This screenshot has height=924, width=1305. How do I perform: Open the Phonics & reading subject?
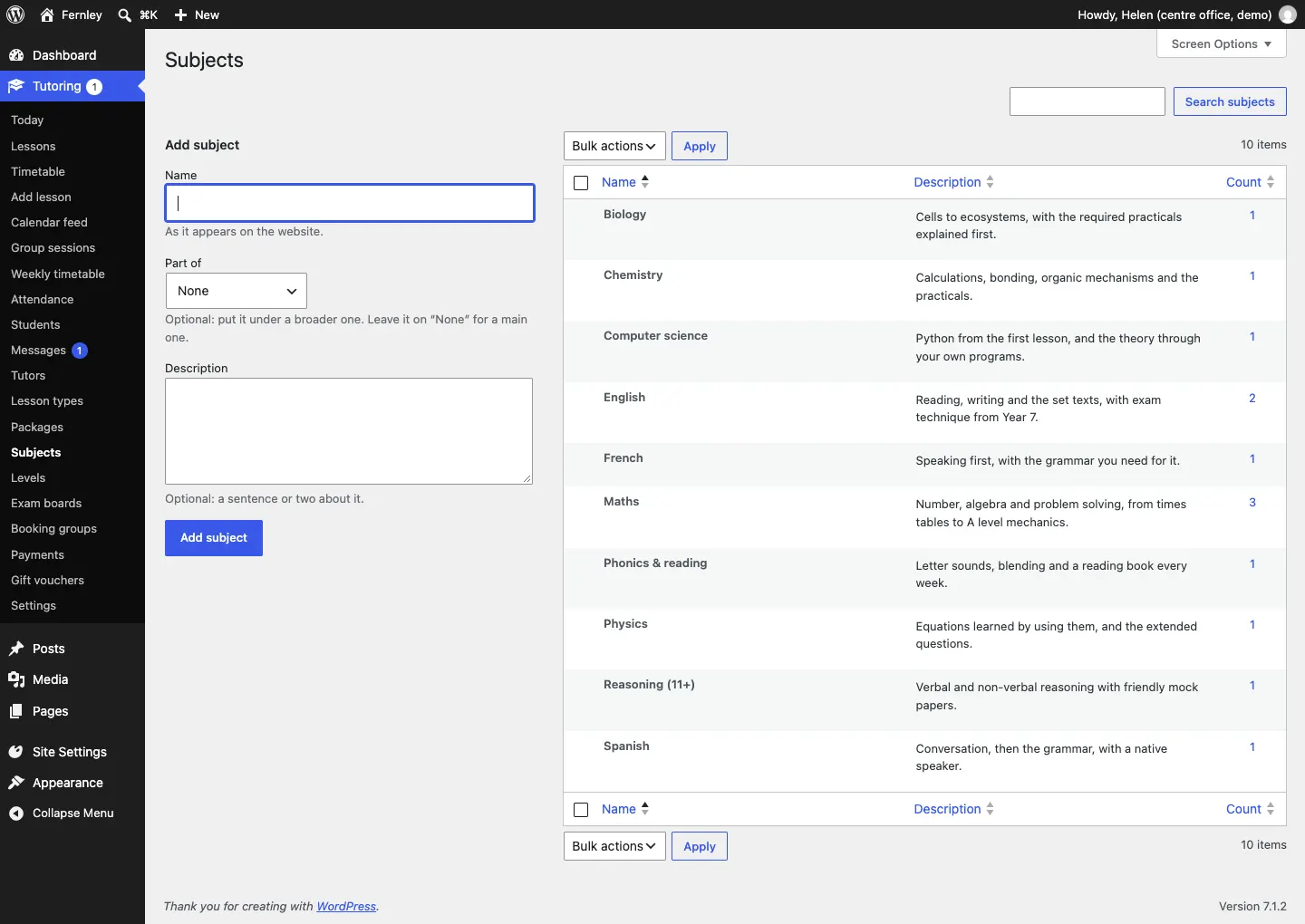pyautogui.click(x=655, y=563)
